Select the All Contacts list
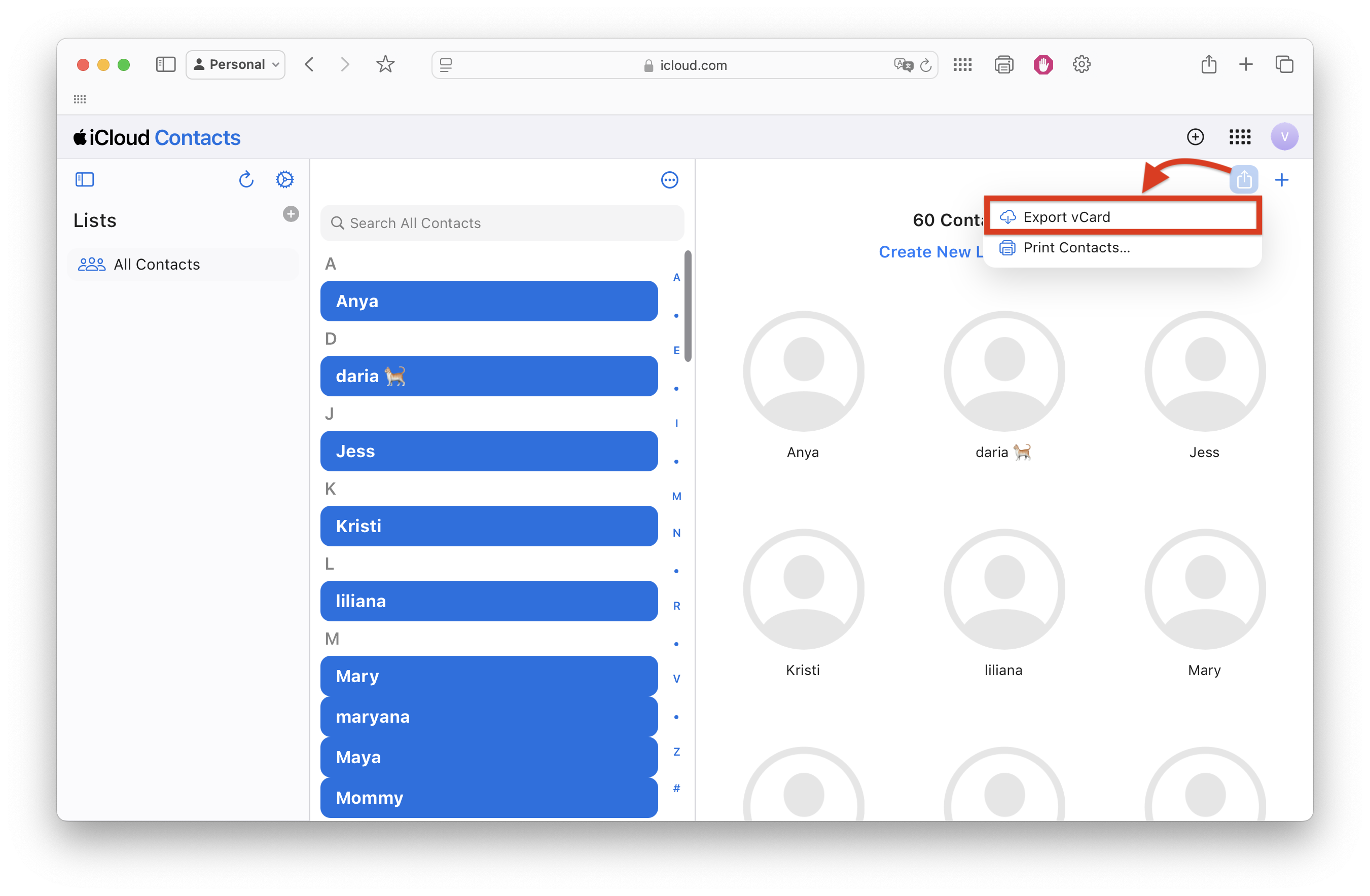 [183, 264]
